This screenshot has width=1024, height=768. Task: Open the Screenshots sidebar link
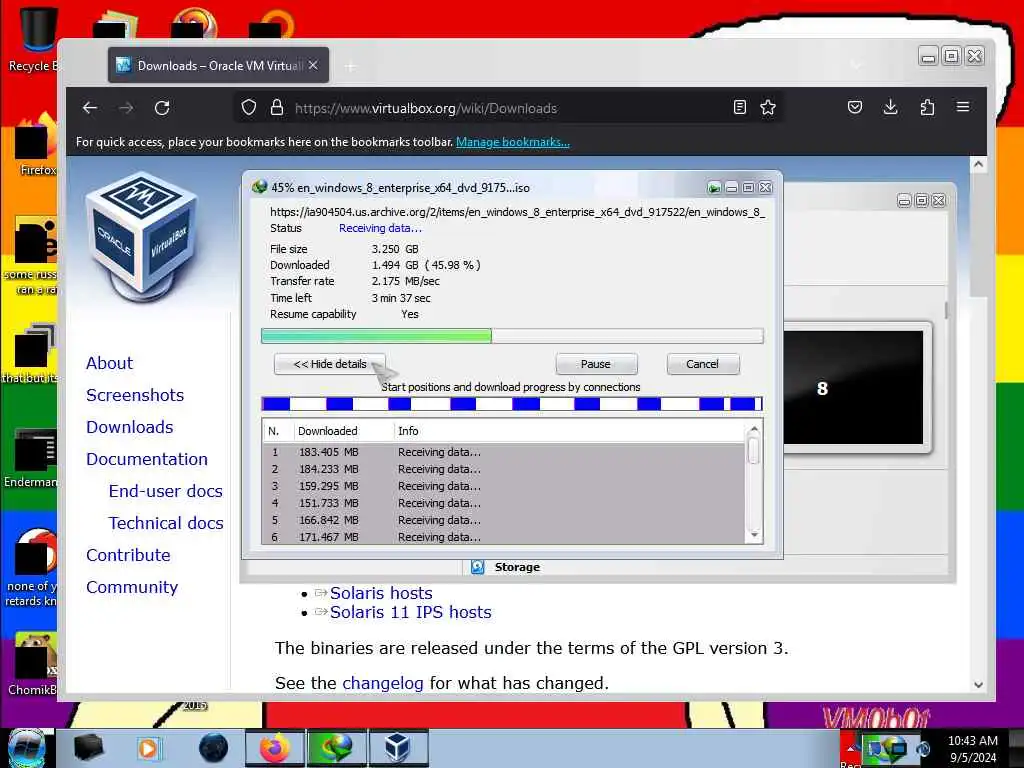(135, 395)
